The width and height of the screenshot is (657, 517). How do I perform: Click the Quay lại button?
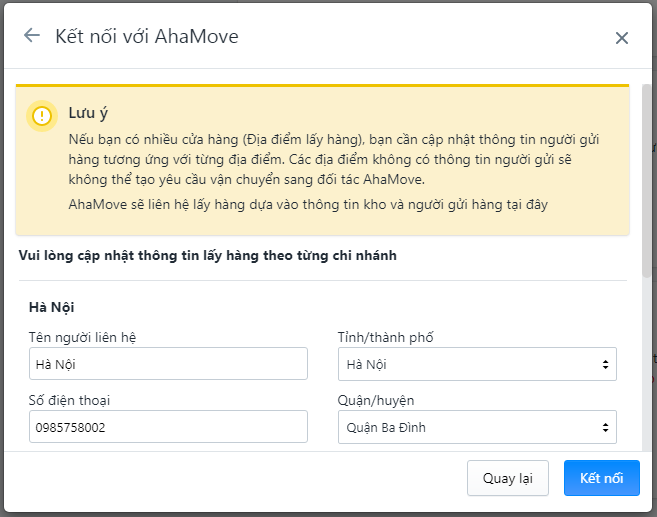508,478
